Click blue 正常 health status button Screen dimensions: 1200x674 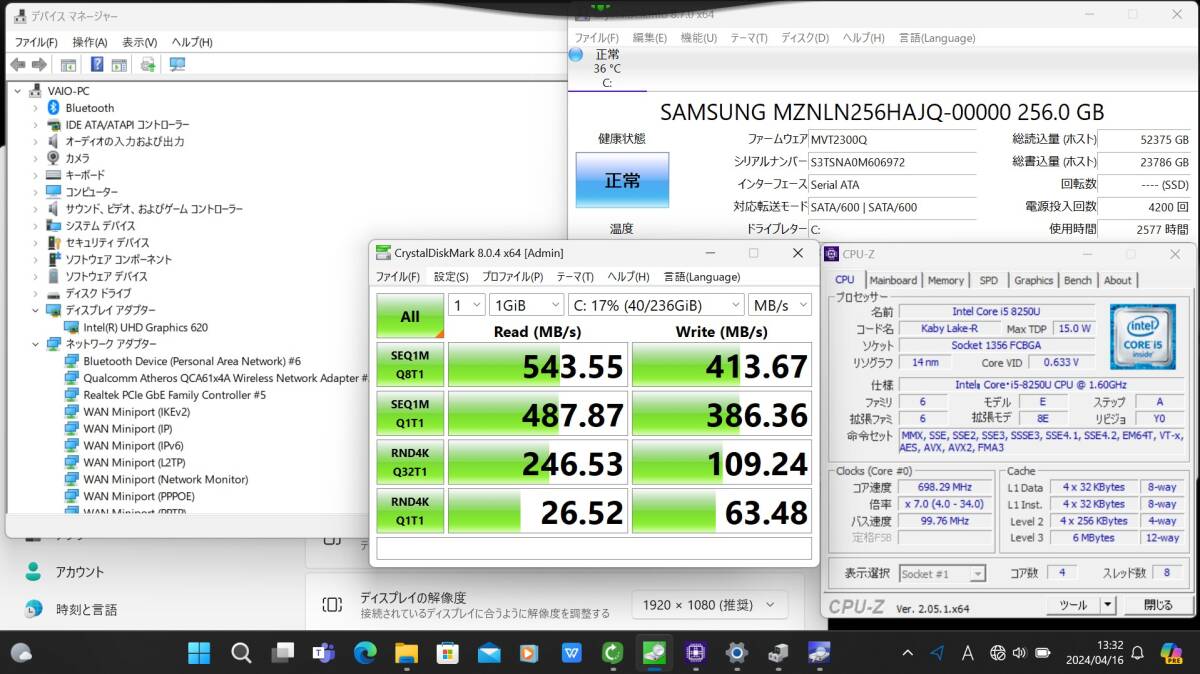tap(622, 180)
